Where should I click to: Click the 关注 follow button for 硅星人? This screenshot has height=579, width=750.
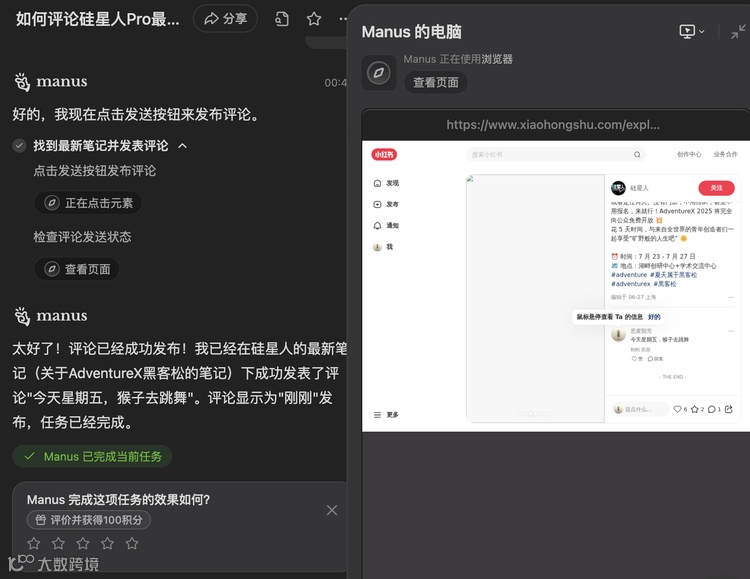click(716, 188)
